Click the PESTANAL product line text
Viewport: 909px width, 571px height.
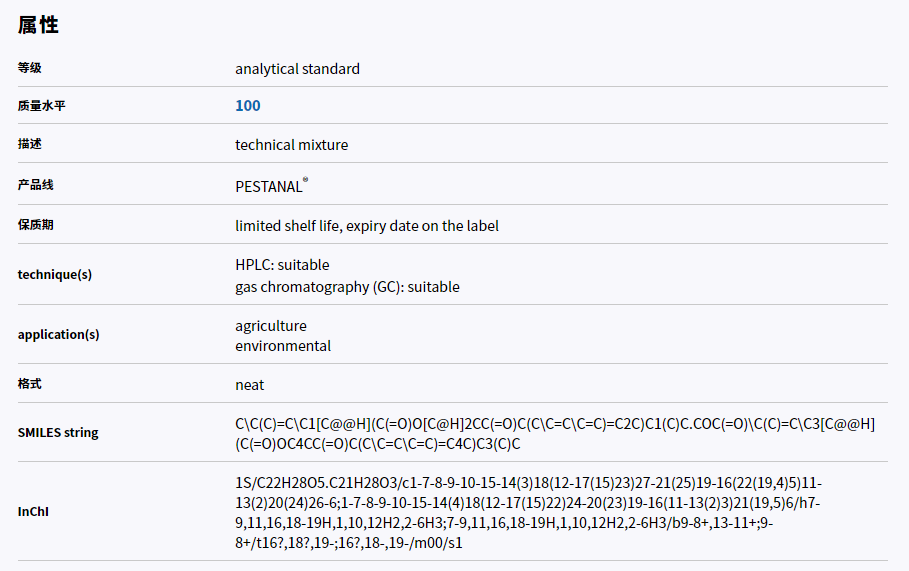pyautogui.click(x=269, y=186)
